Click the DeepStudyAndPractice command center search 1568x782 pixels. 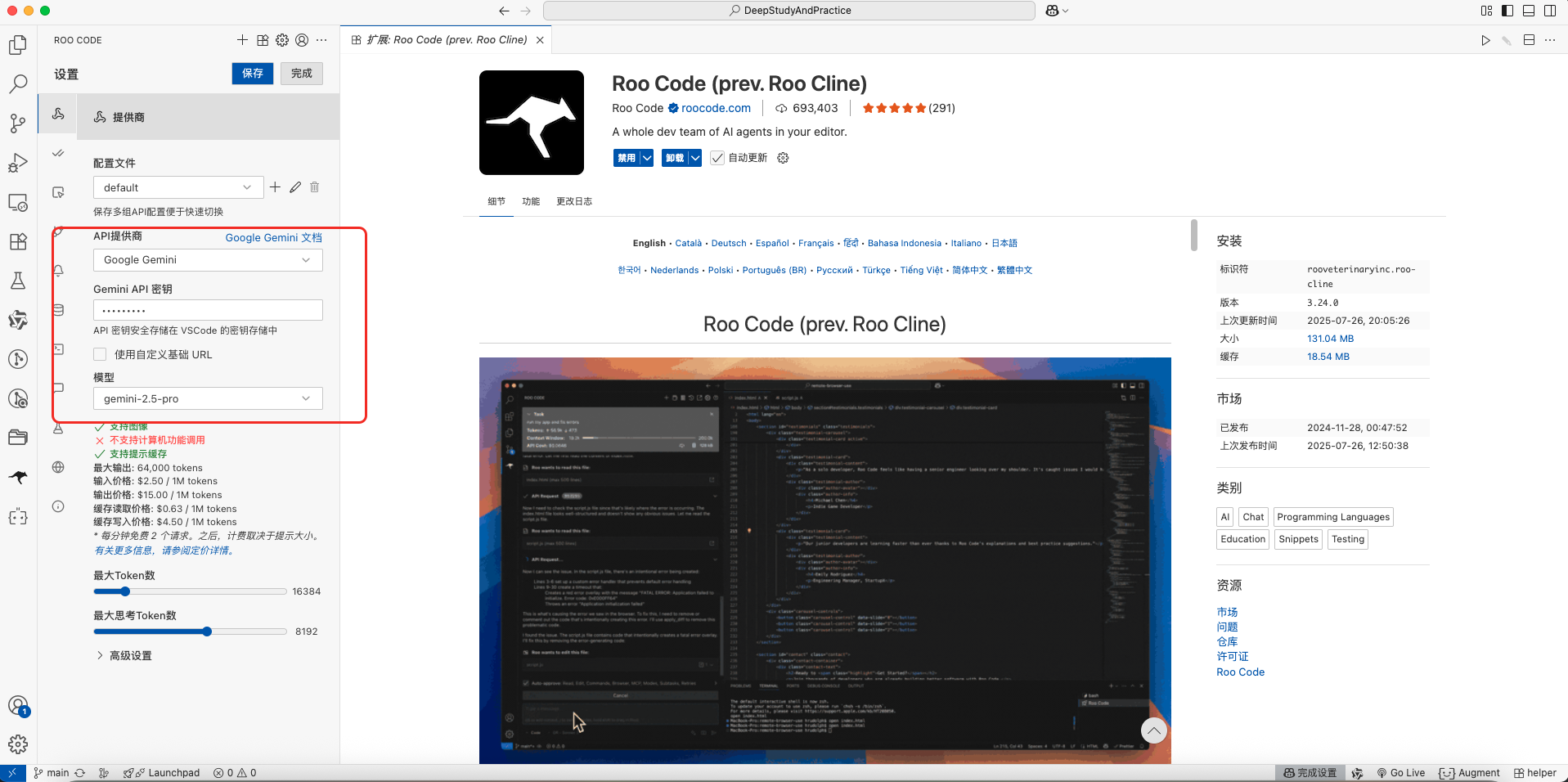point(789,11)
